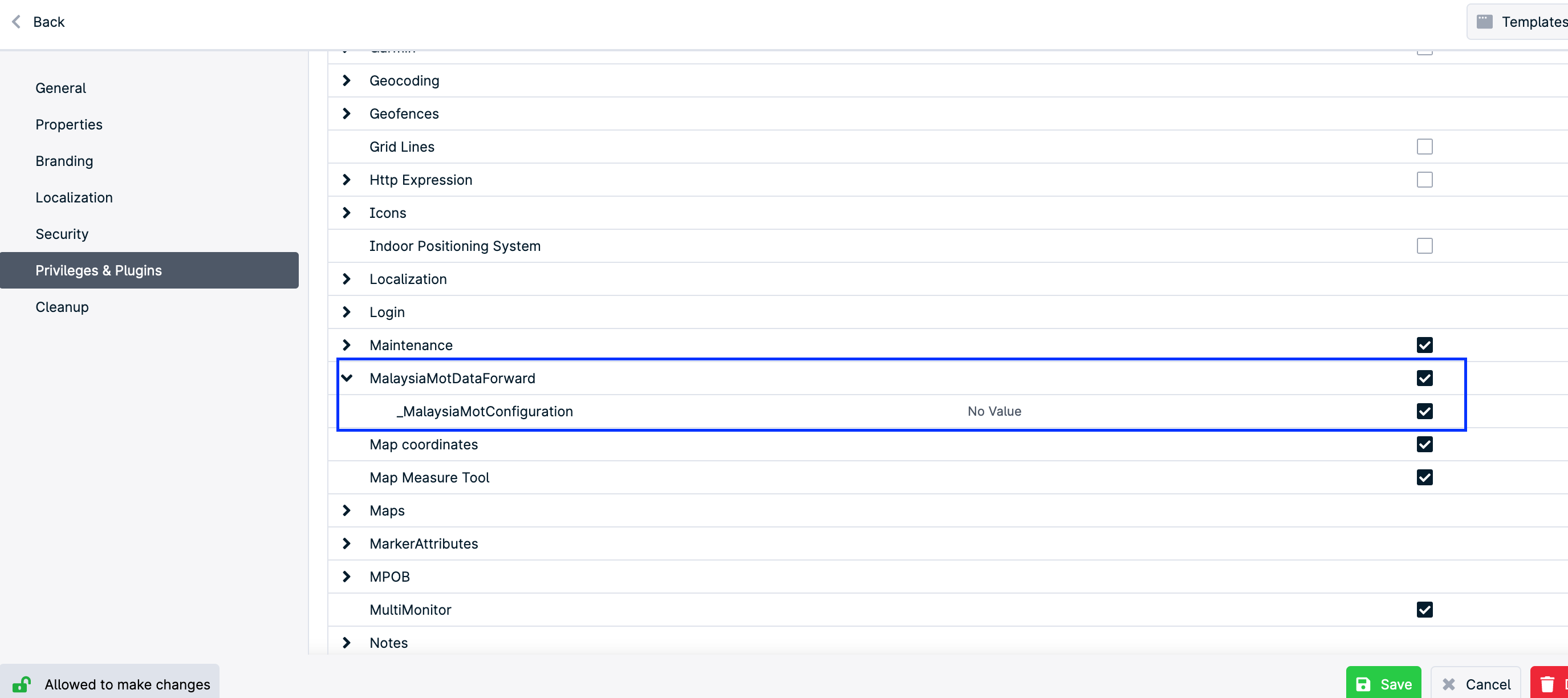The height and width of the screenshot is (698, 1568).
Task: Open the Security section
Action: point(149,234)
